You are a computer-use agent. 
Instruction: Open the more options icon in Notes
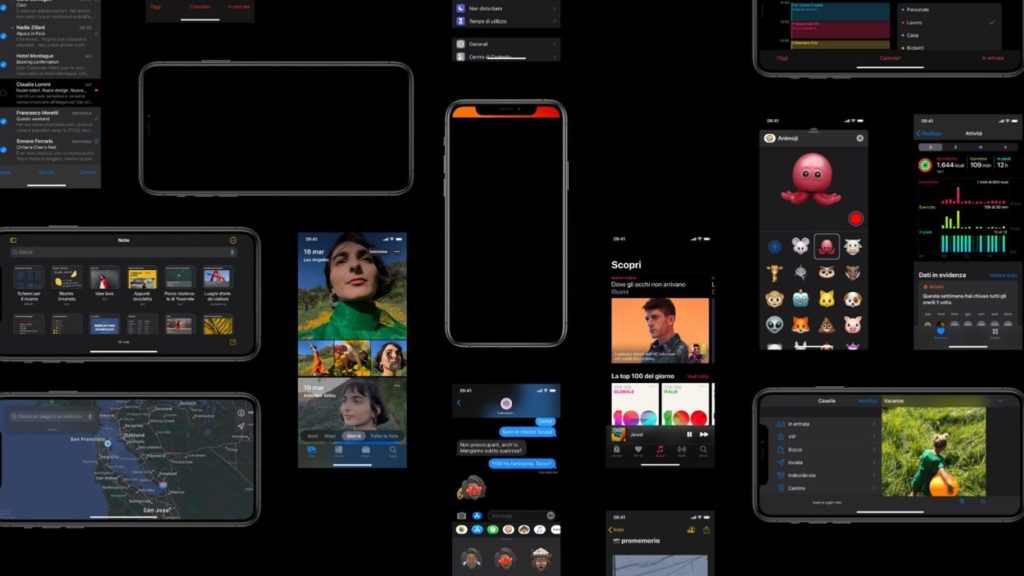click(233, 240)
